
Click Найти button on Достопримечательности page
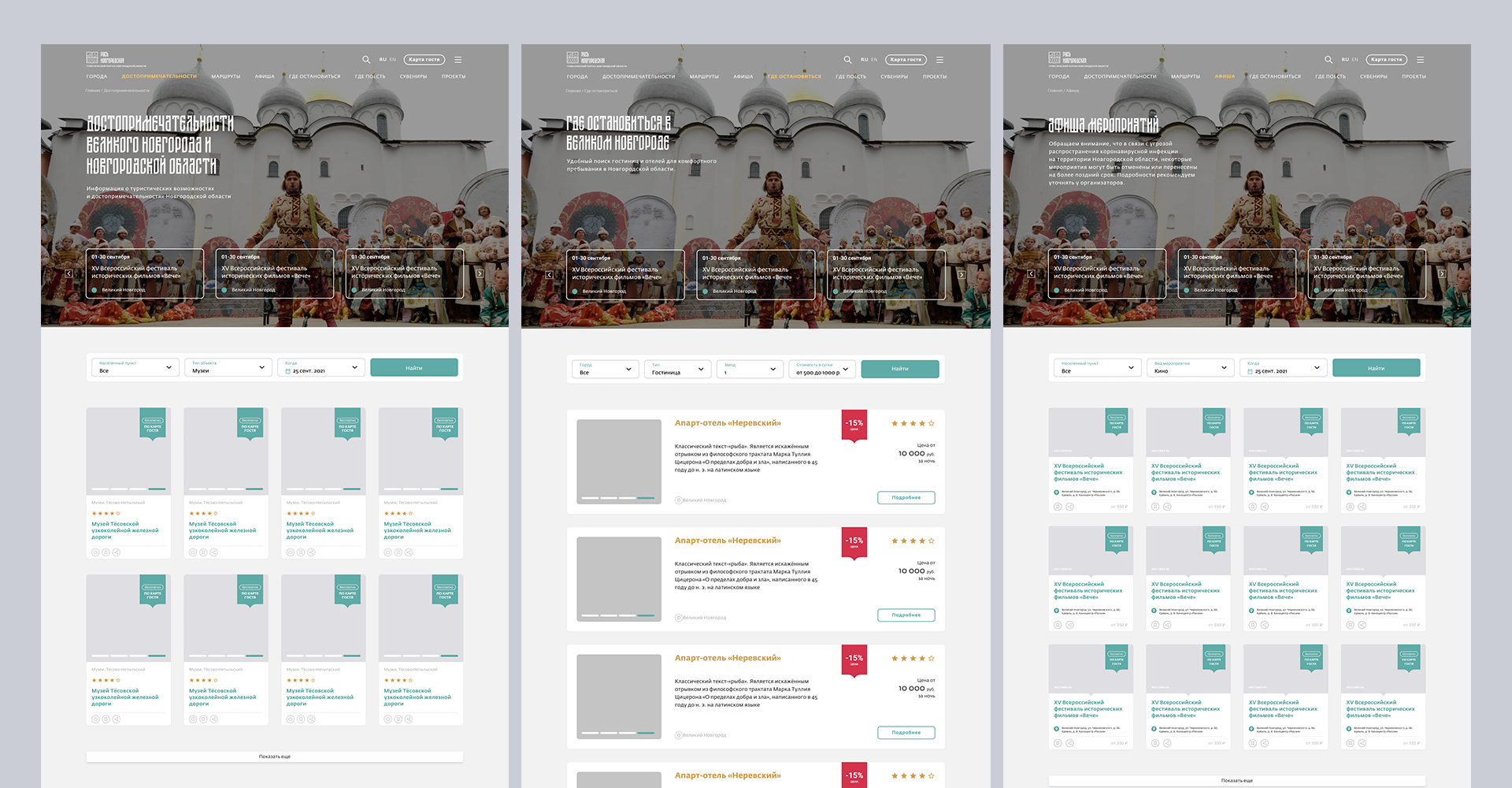[x=414, y=367]
